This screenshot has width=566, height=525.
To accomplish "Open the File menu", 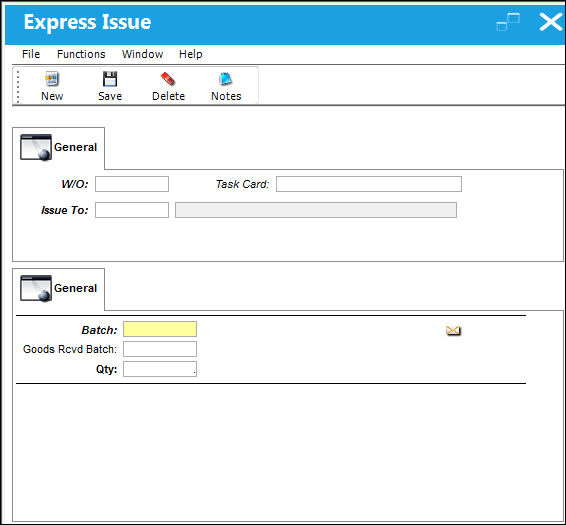I will (x=31, y=54).
